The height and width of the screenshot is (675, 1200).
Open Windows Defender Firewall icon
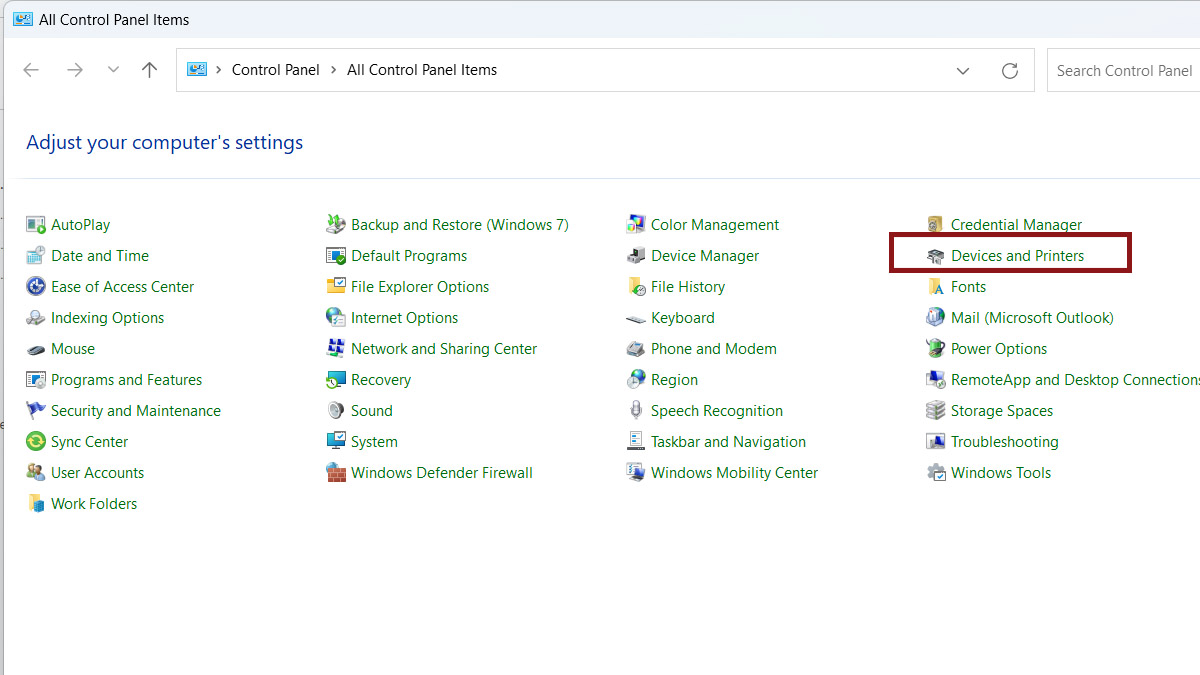pyautogui.click(x=336, y=473)
